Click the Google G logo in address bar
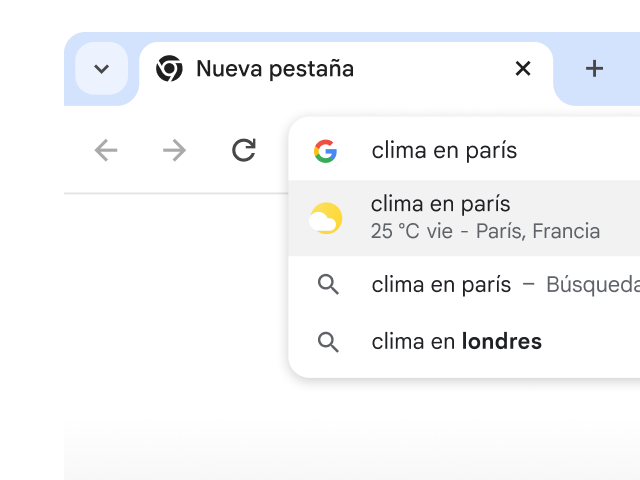640x480 pixels. 325,151
